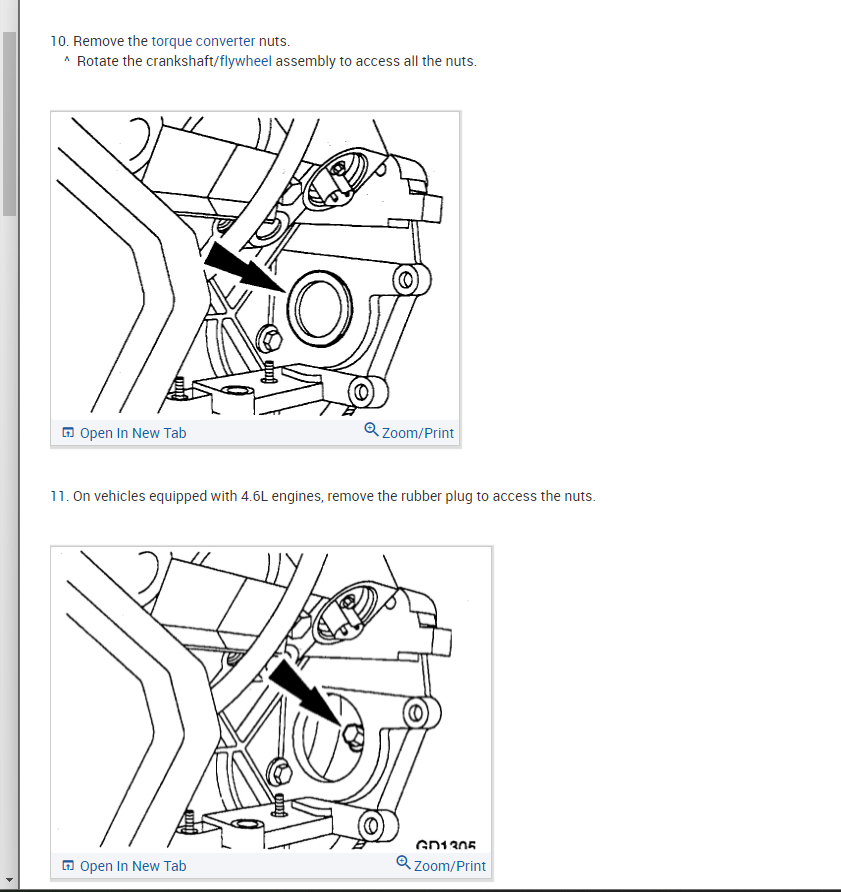The image size is (841, 892).
Task: Open the torque converter link
Action: point(203,41)
